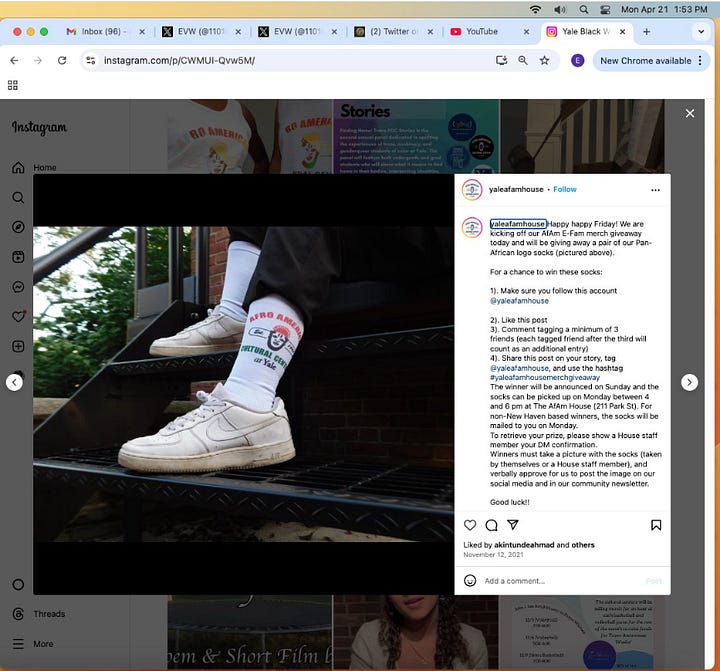Click the sock photo in the post
Screen dimensions: 720x671
pos(243,384)
